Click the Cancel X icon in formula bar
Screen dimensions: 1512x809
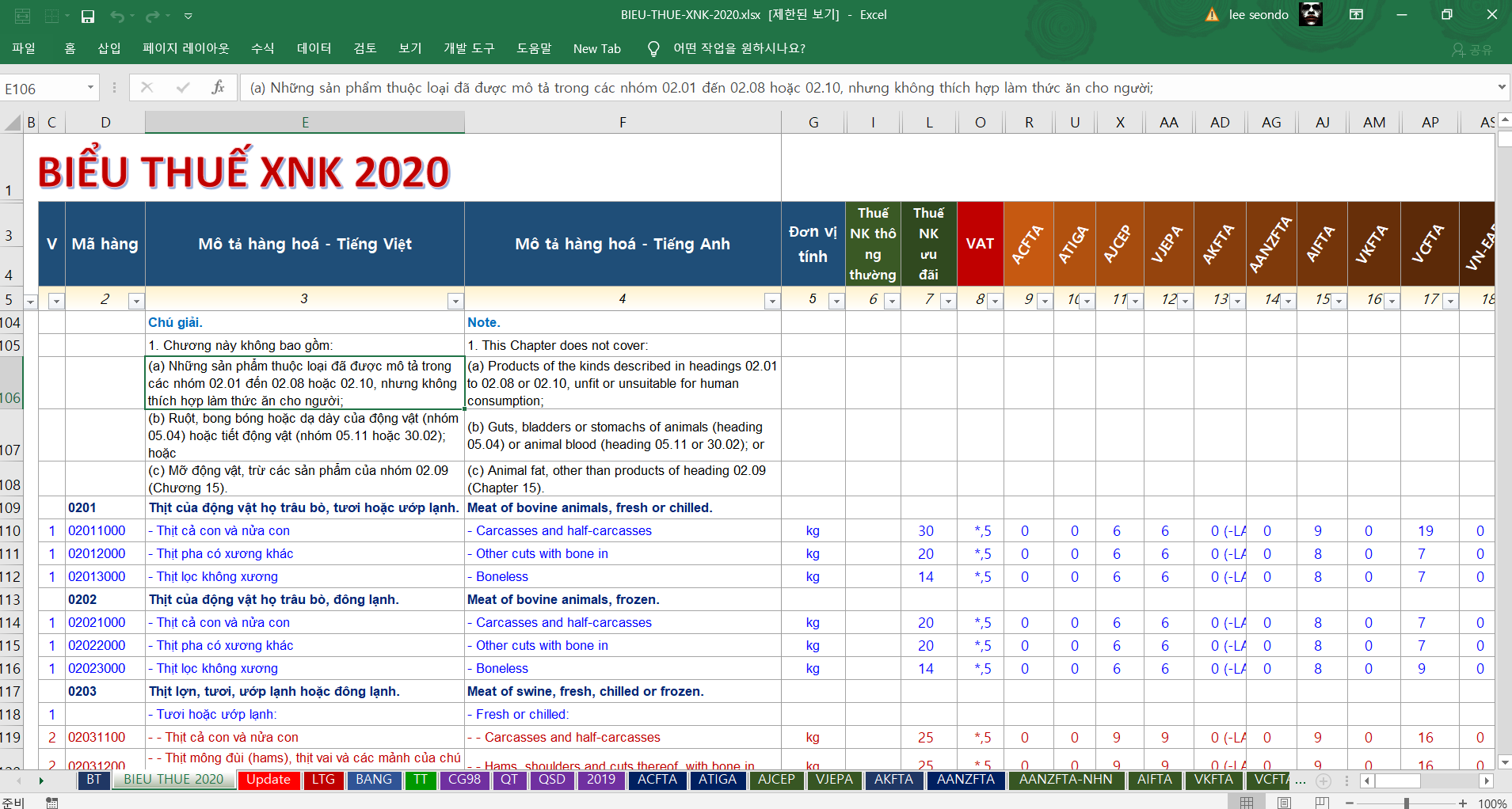click(x=147, y=87)
